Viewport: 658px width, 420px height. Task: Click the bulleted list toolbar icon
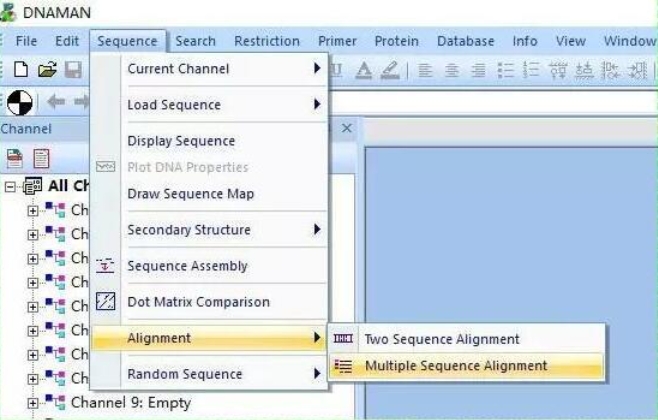coord(505,70)
